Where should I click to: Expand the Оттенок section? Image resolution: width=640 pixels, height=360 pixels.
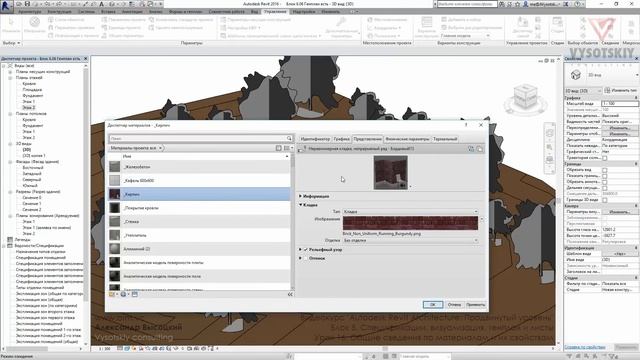301,258
